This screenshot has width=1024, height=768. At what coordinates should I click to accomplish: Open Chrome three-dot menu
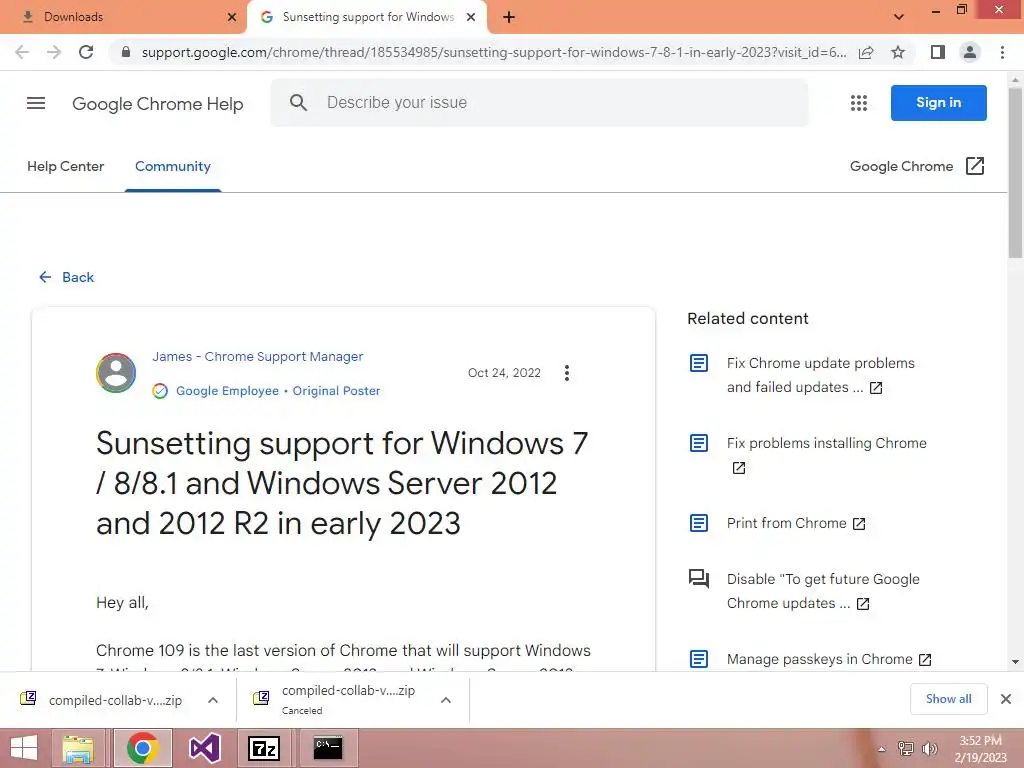coord(1002,52)
